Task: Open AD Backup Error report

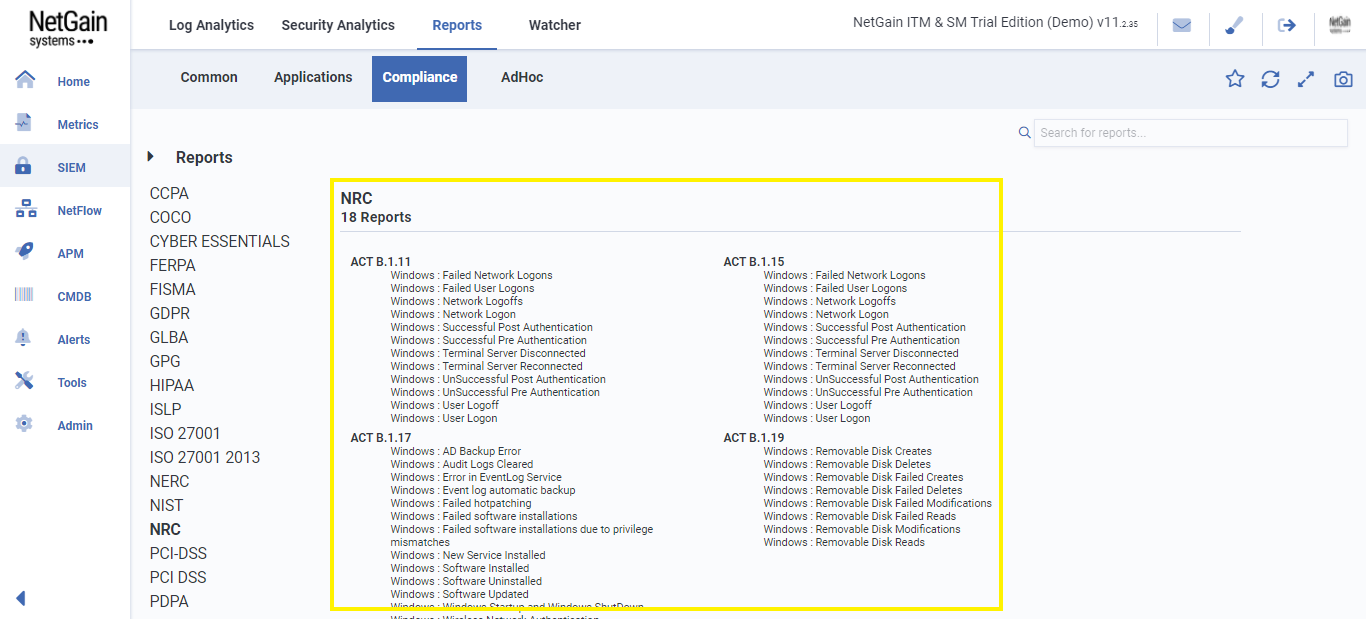Action: coord(455,451)
